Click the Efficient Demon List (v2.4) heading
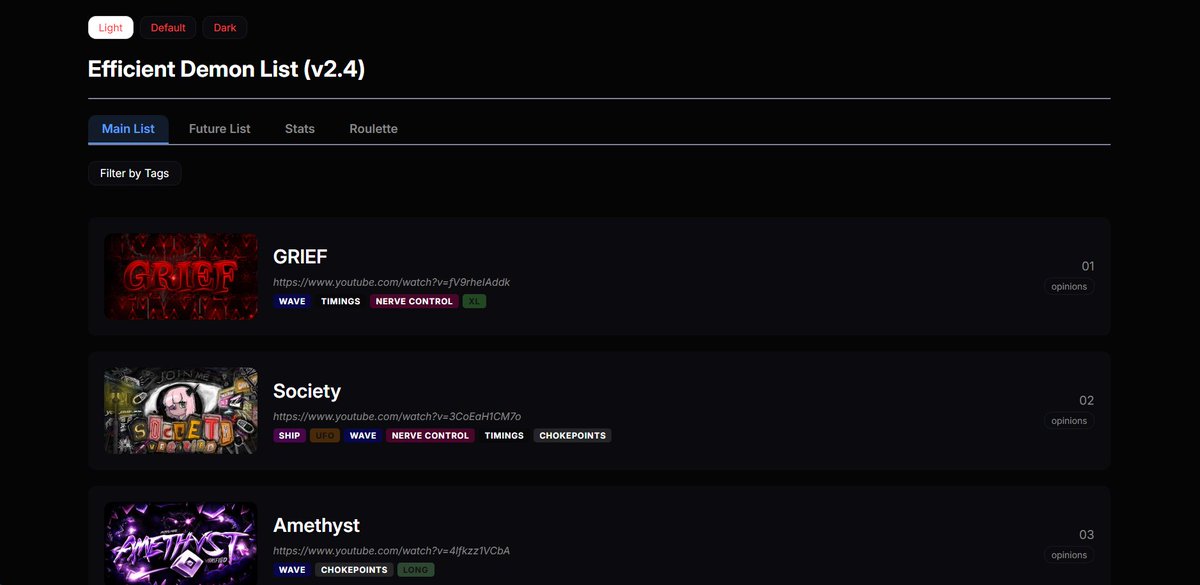This screenshot has width=1200, height=585. coord(226,69)
